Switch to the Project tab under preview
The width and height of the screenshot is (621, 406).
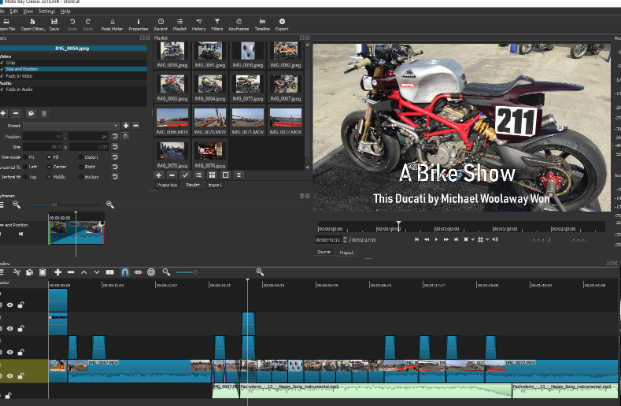click(347, 253)
